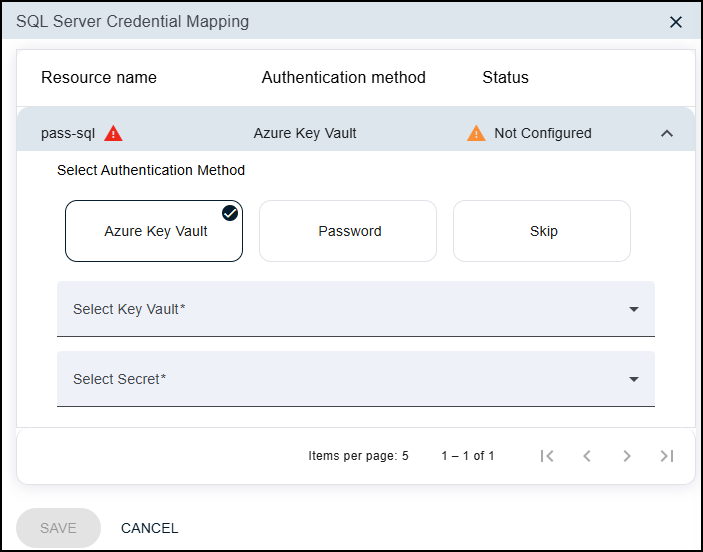Click the checkmark badge on the Azure Key Vault card

coord(230,213)
